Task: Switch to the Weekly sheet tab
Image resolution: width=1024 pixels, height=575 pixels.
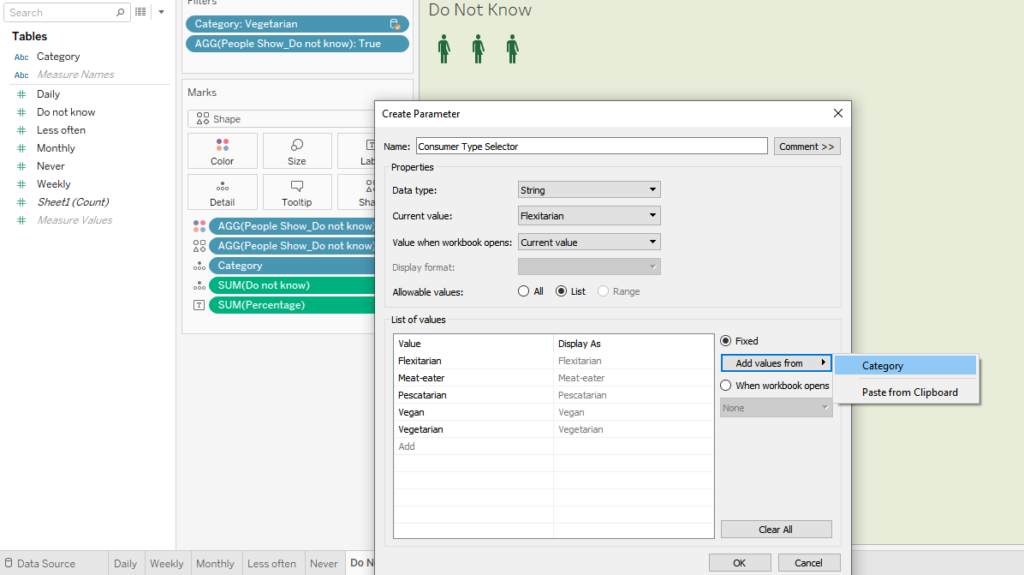Action: pyautogui.click(x=167, y=563)
